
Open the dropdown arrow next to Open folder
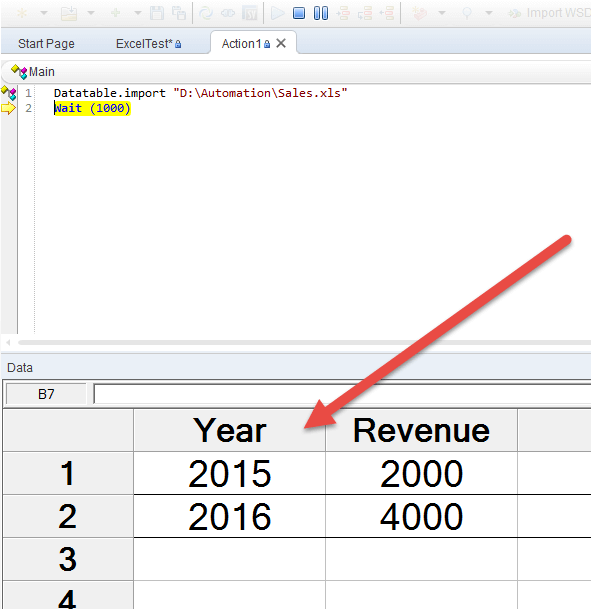click(91, 13)
